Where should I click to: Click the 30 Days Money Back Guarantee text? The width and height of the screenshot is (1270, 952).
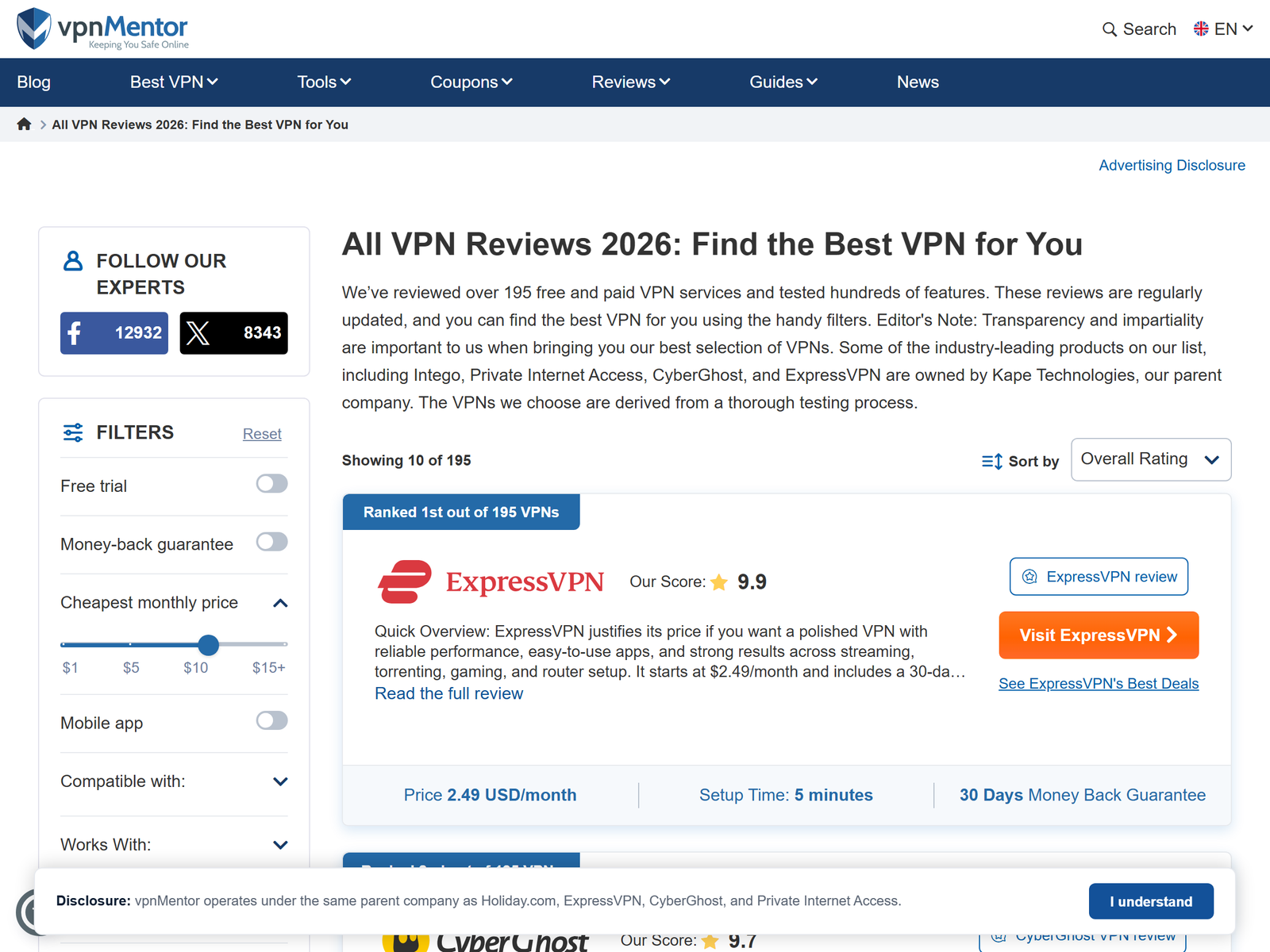[1083, 795]
